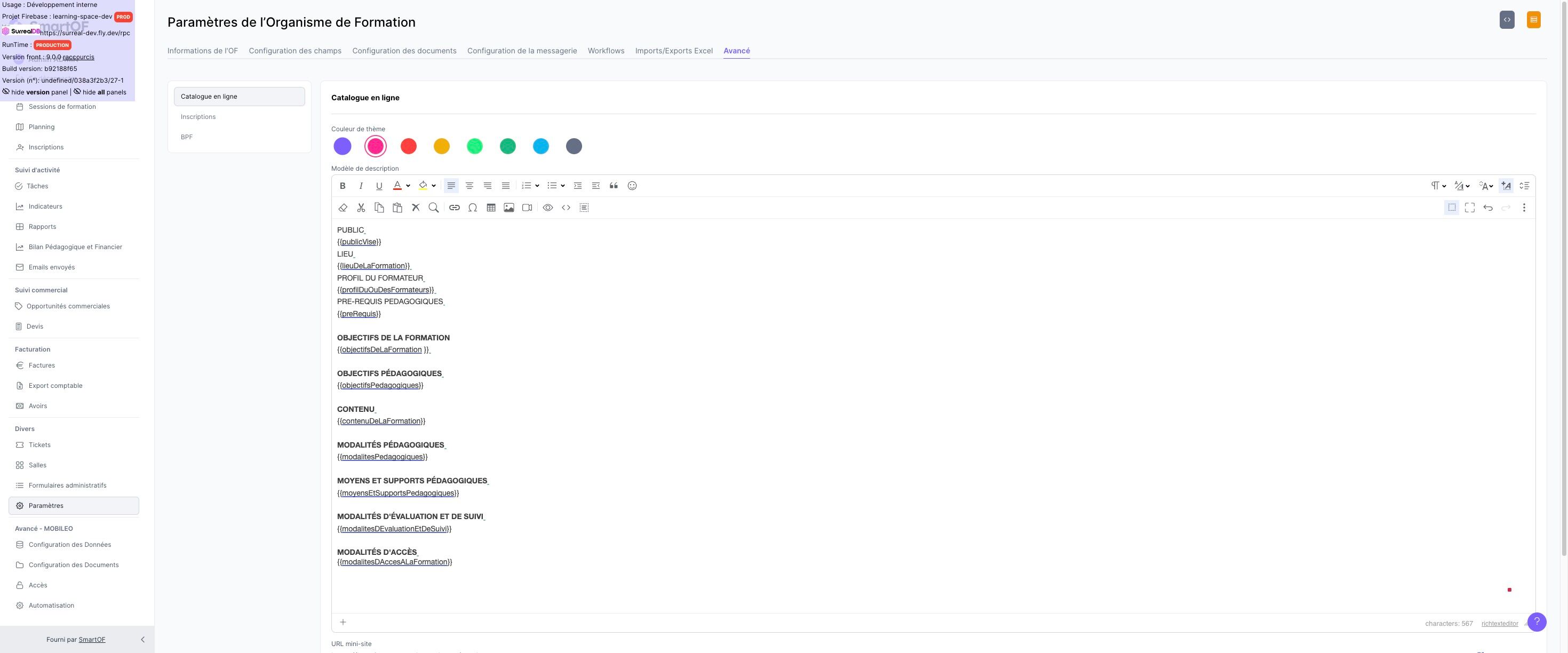Image resolution: width=1568 pixels, height=653 pixels.
Task: Open the font color dropdown arrow
Action: [x=408, y=186]
